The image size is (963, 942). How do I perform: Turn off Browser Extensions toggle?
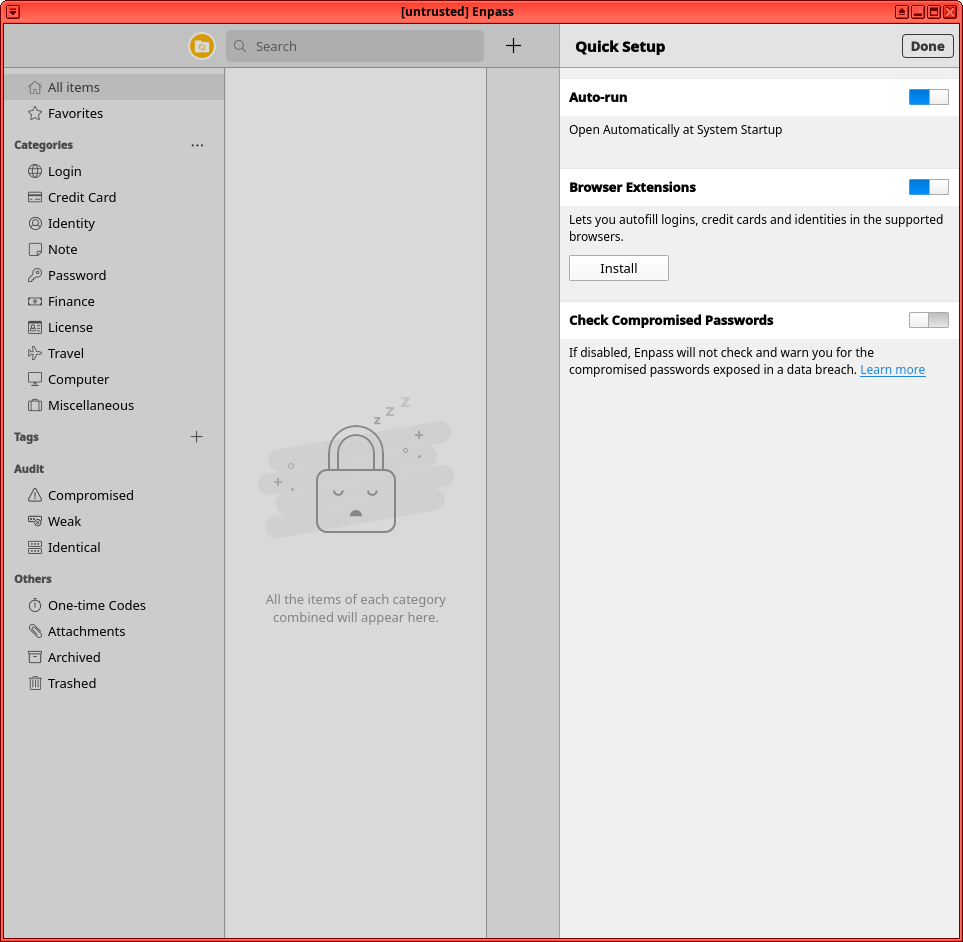point(928,187)
